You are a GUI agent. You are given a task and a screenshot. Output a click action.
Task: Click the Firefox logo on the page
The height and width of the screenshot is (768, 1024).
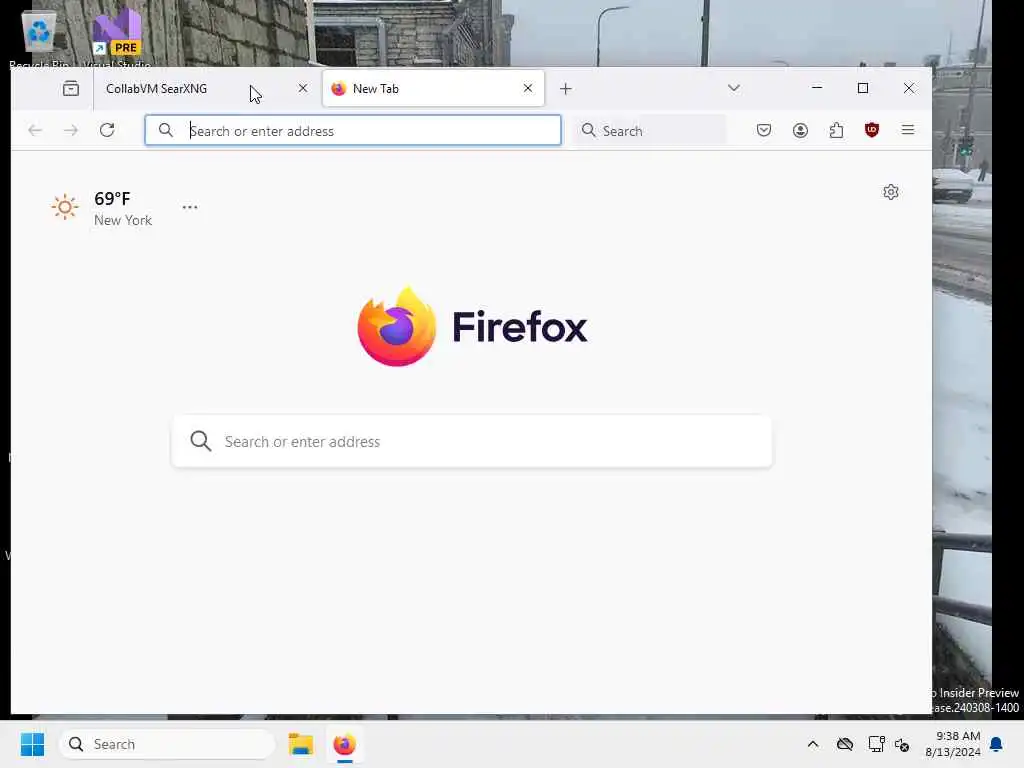[x=472, y=327]
